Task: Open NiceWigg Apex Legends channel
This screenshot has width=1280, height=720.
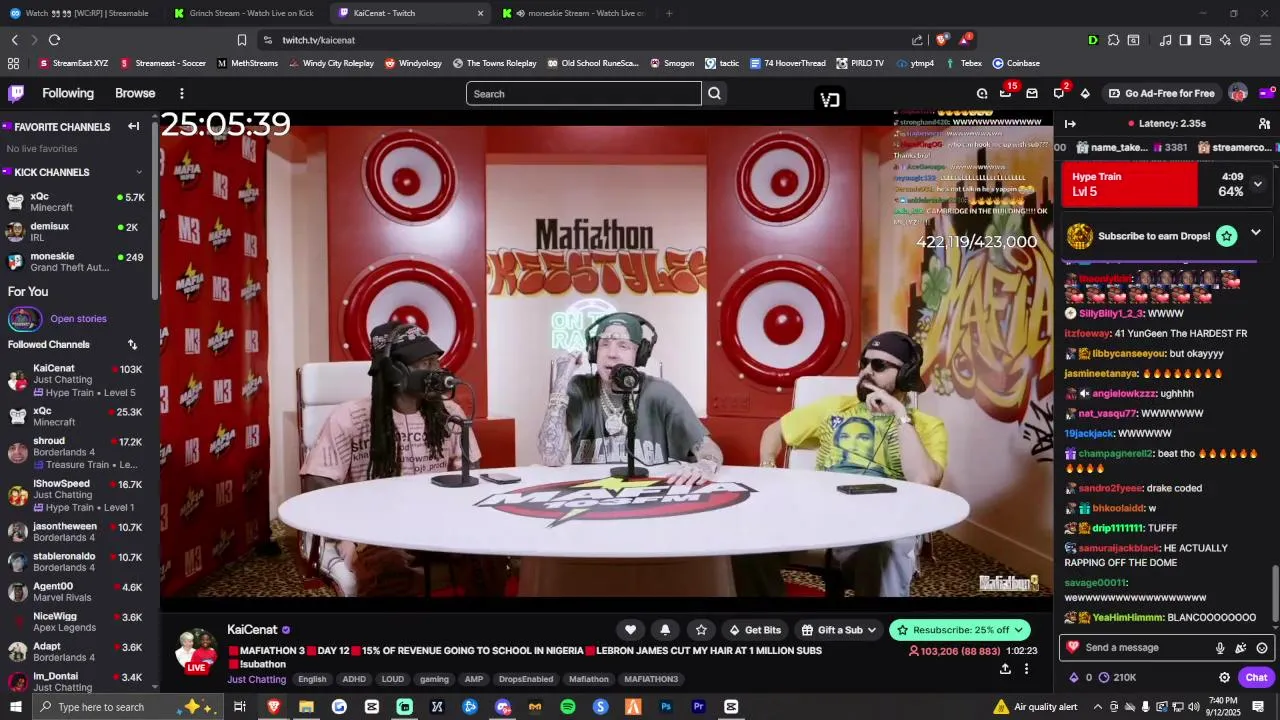Action: 78,622
